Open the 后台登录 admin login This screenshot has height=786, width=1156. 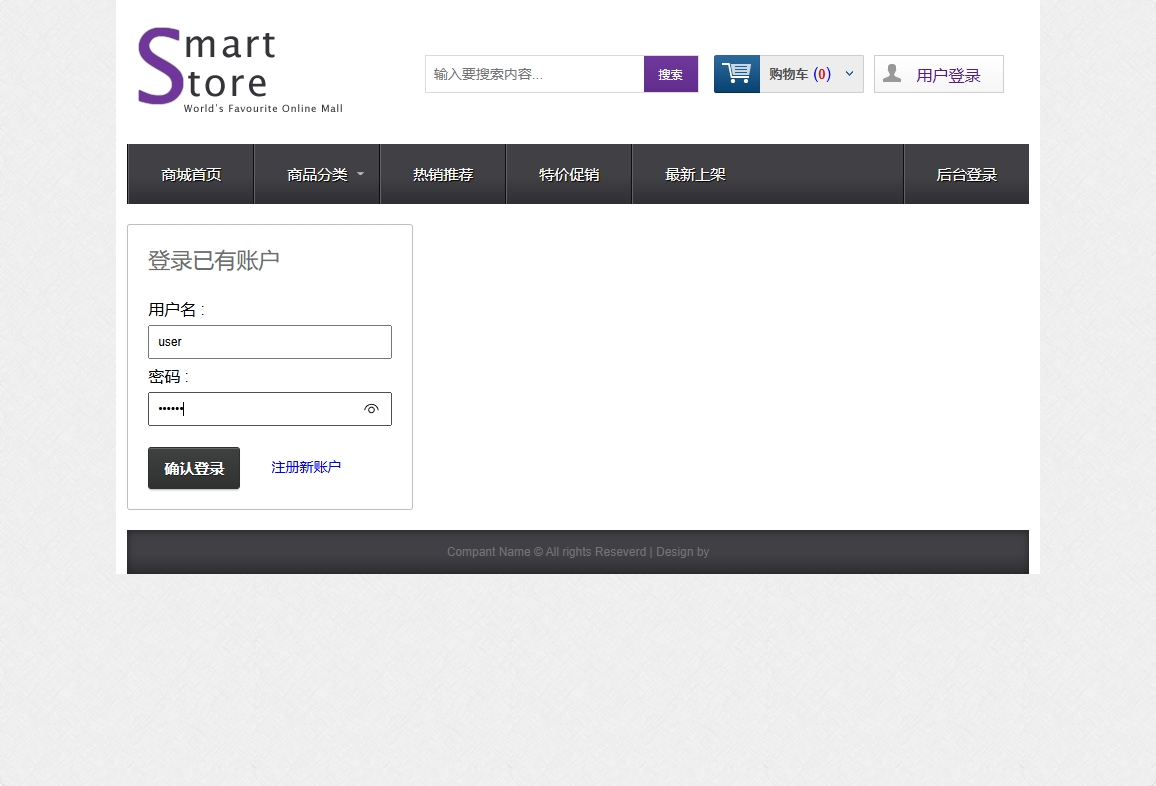tap(966, 175)
